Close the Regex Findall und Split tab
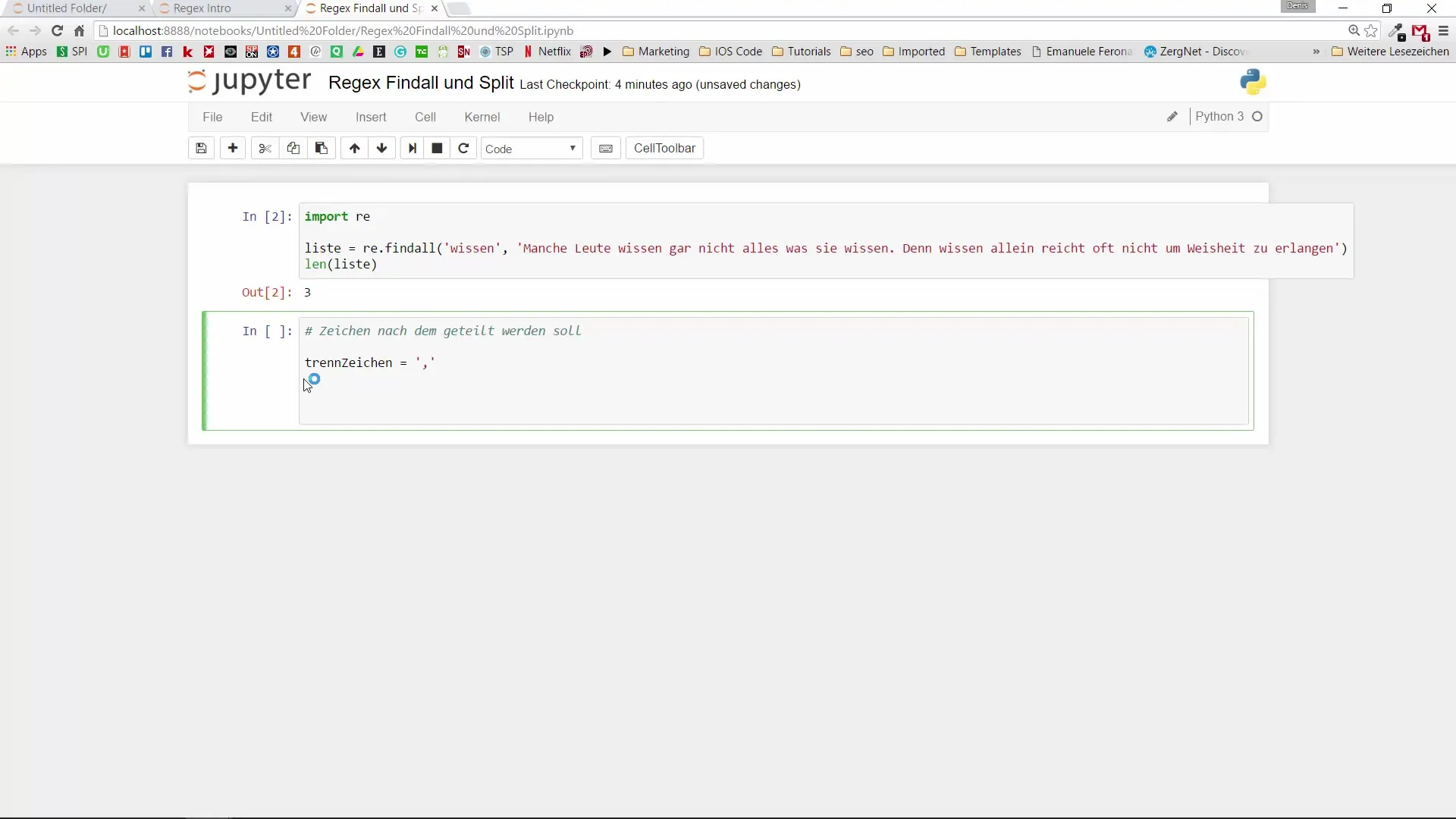1456x819 pixels. [x=434, y=8]
